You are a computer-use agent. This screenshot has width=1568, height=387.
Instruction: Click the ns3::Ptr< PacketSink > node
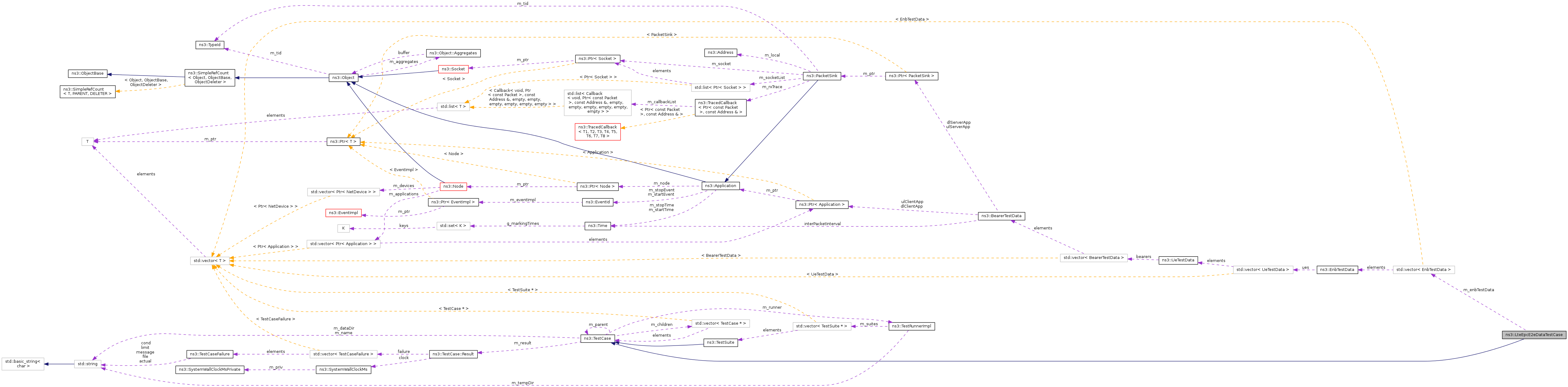pyautogui.click(x=911, y=76)
